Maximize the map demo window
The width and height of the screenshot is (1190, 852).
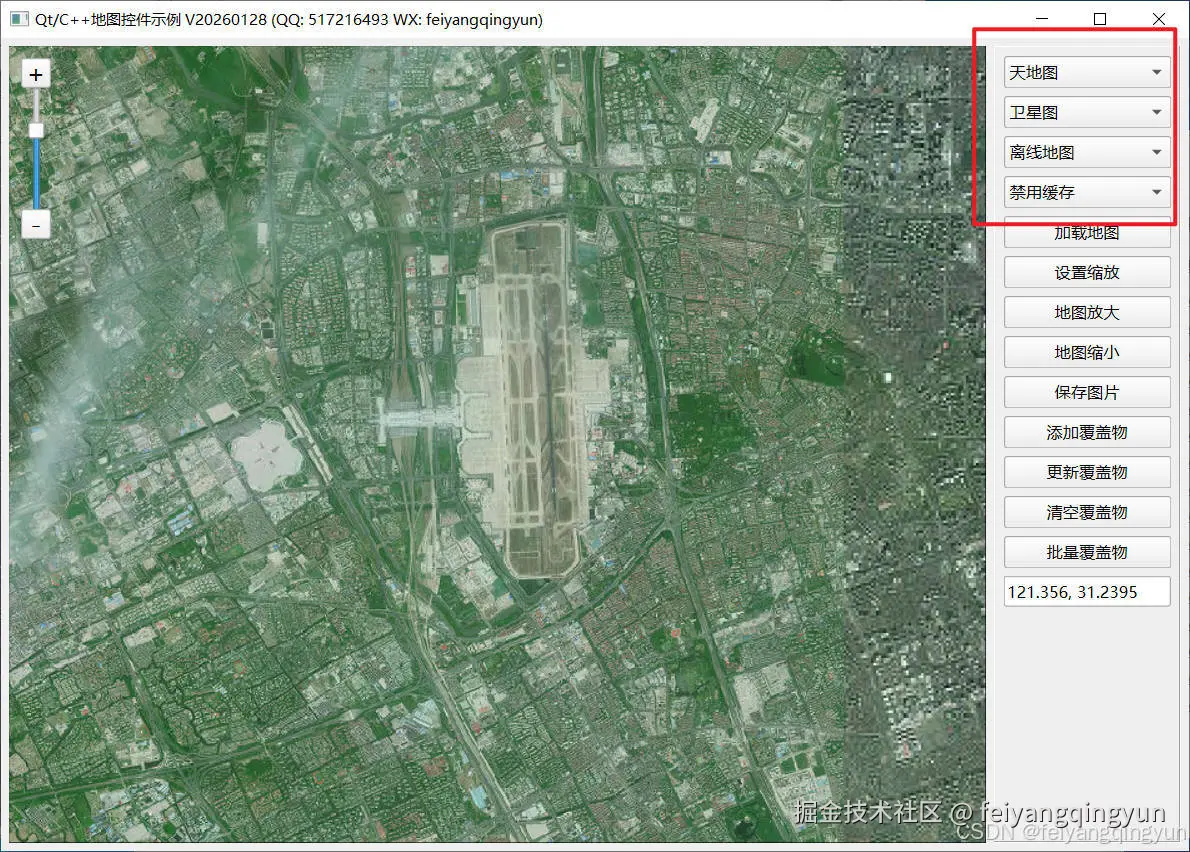coord(1100,19)
